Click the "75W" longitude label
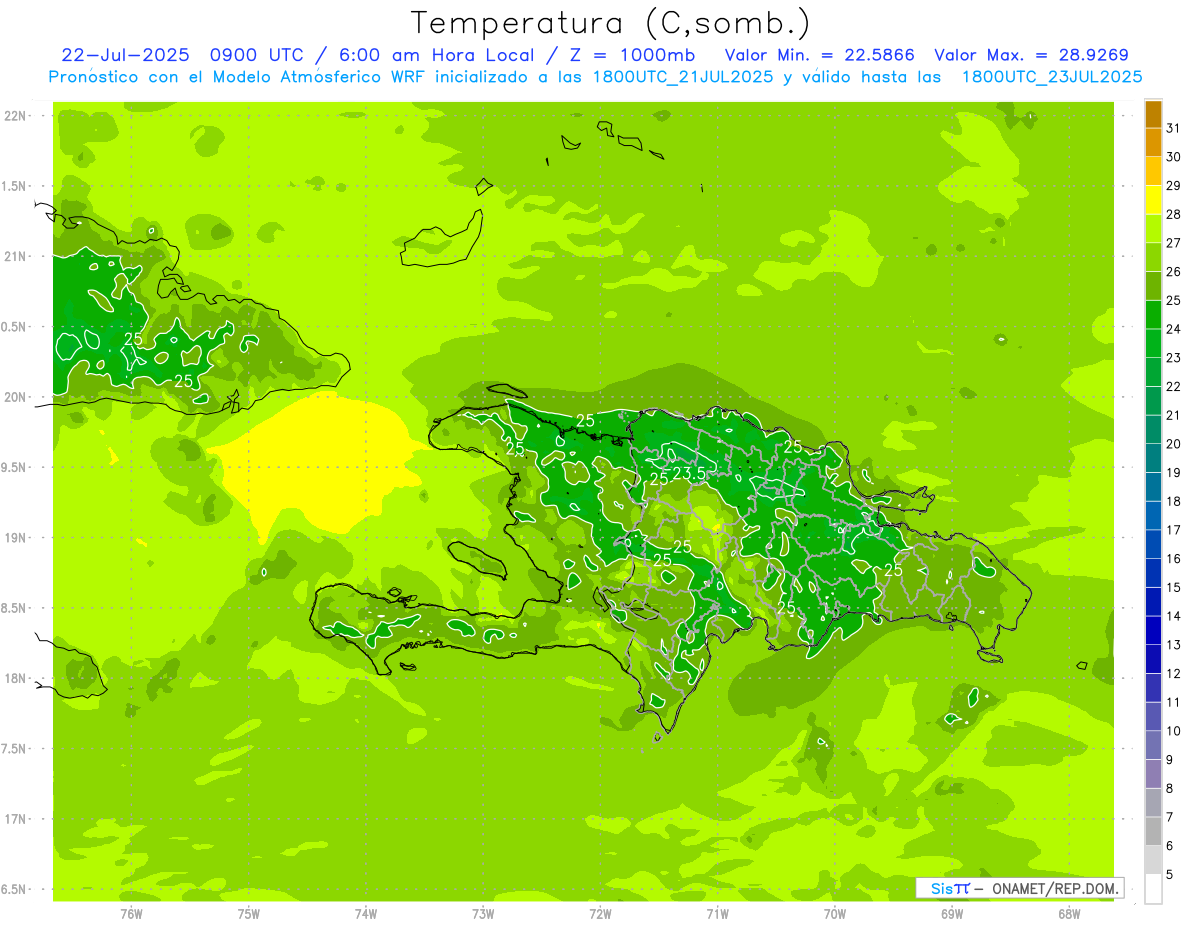The image size is (1200, 927). click(x=249, y=913)
